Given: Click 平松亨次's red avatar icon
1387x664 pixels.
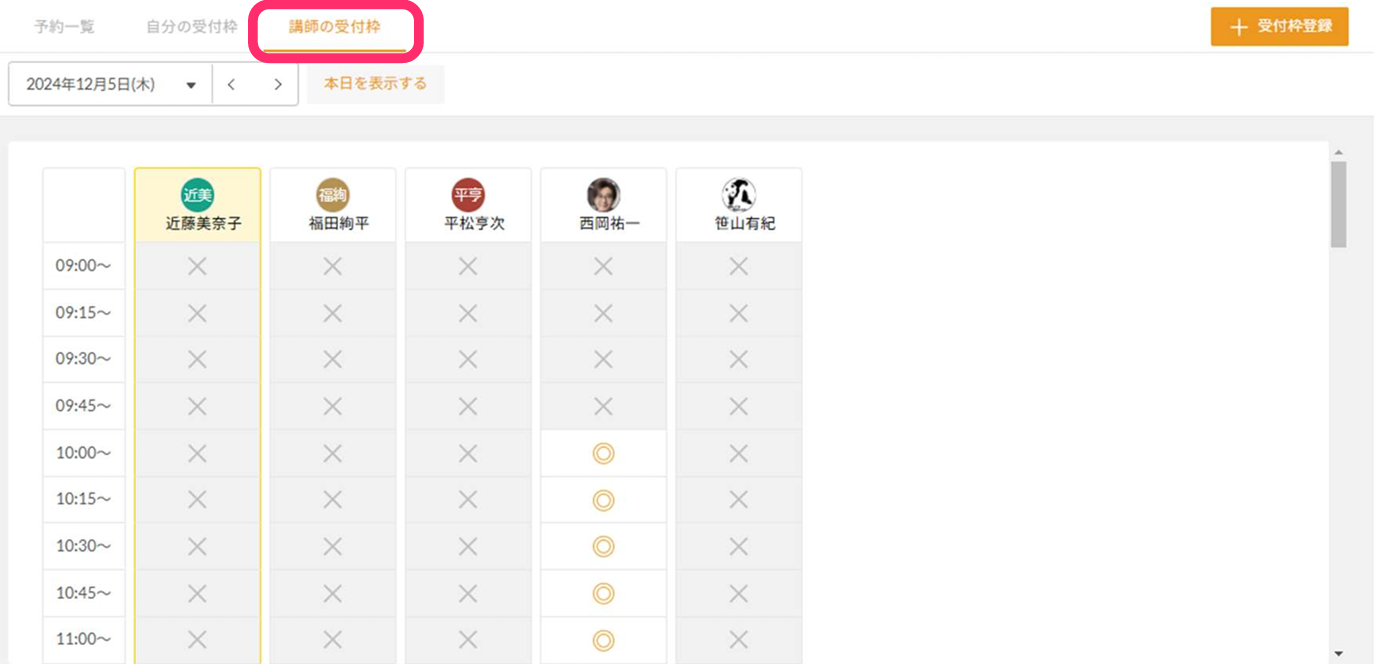Looking at the screenshot, I should coord(467,195).
